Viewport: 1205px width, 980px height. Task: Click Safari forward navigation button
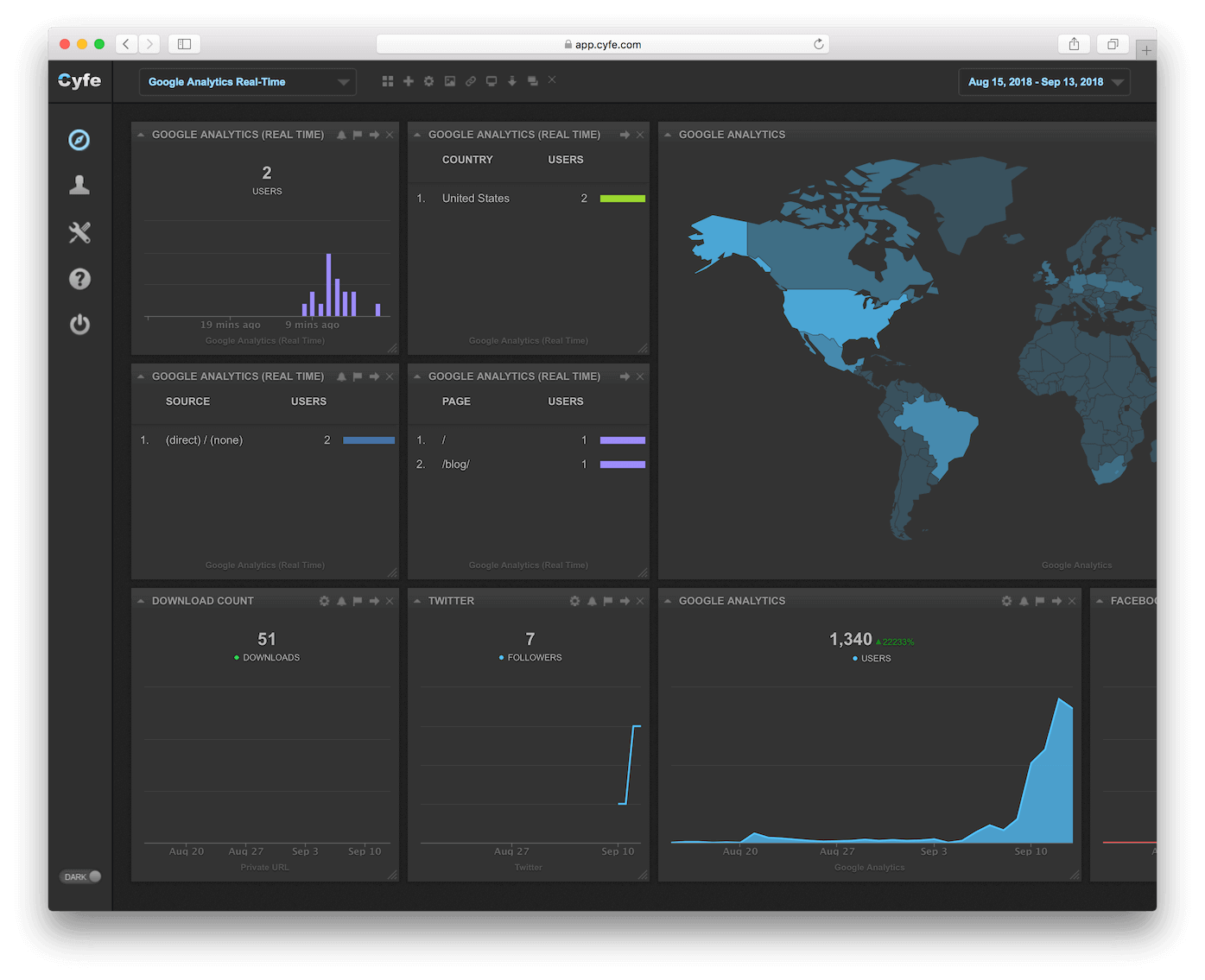(149, 44)
